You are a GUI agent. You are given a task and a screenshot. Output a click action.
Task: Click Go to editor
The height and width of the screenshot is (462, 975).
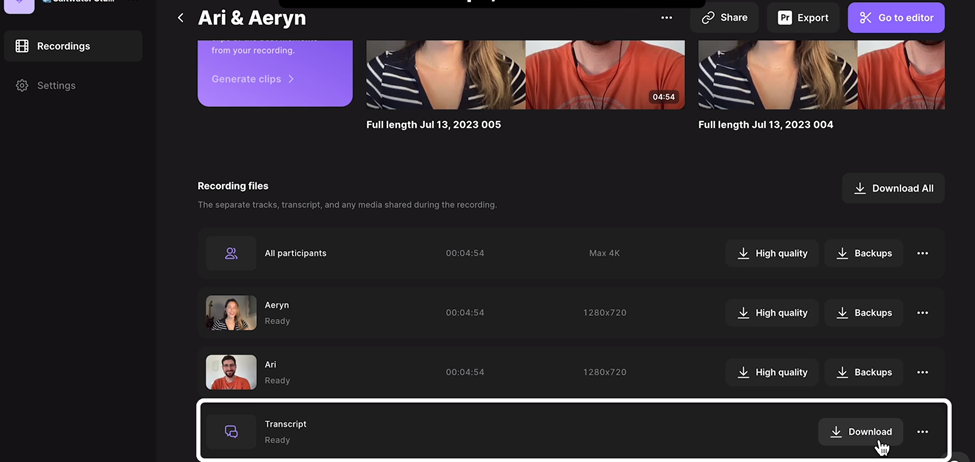pyautogui.click(x=896, y=18)
